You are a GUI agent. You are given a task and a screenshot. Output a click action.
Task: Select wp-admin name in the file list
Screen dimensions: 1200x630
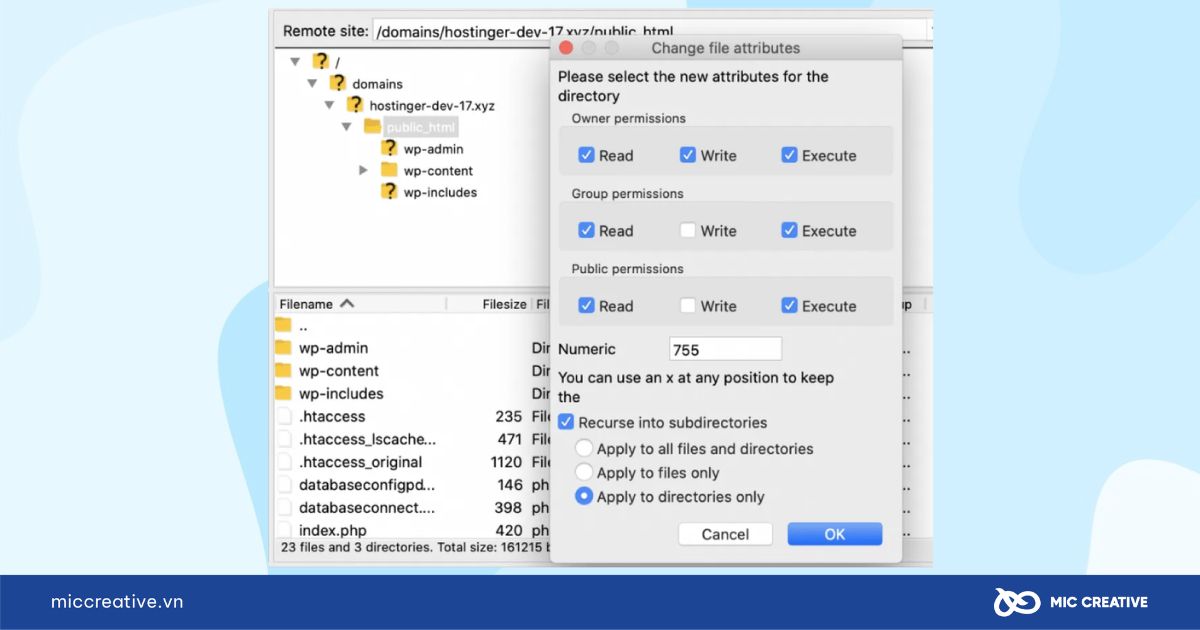click(x=333, y=348)
